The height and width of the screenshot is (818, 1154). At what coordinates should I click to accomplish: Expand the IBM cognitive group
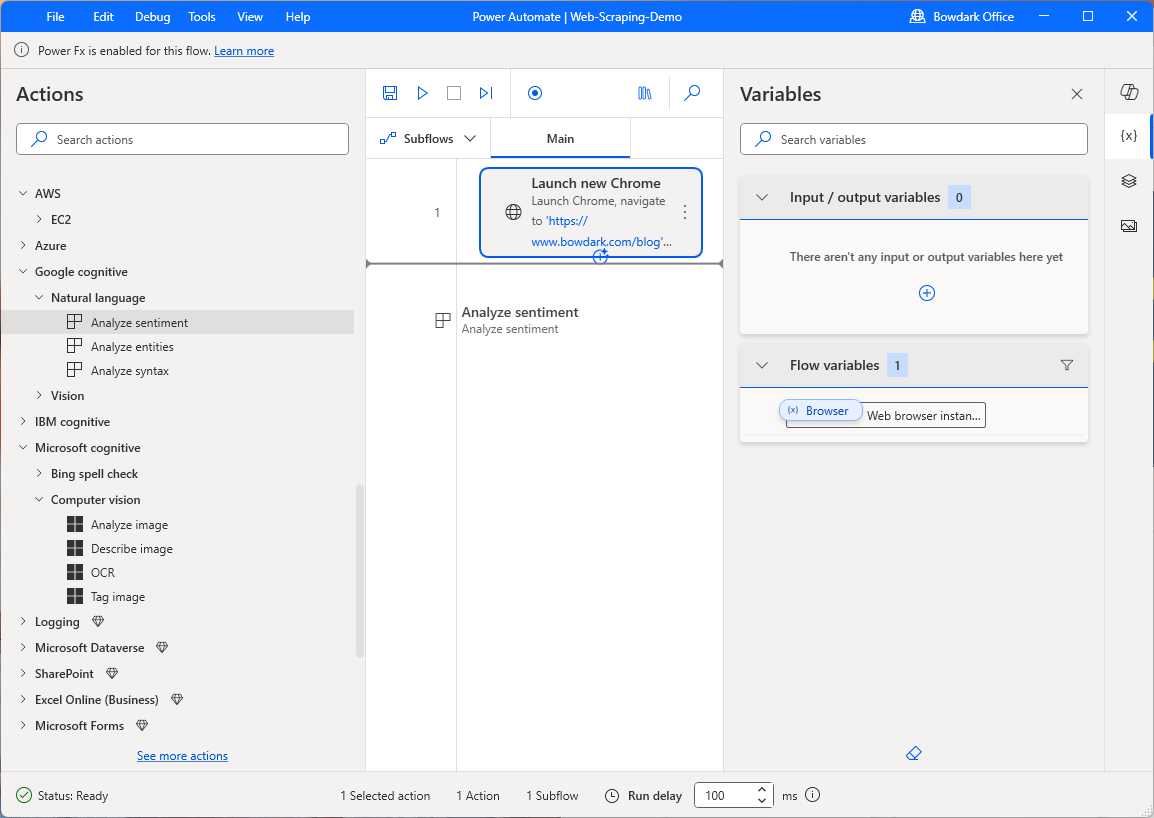(x=23, y=421)
